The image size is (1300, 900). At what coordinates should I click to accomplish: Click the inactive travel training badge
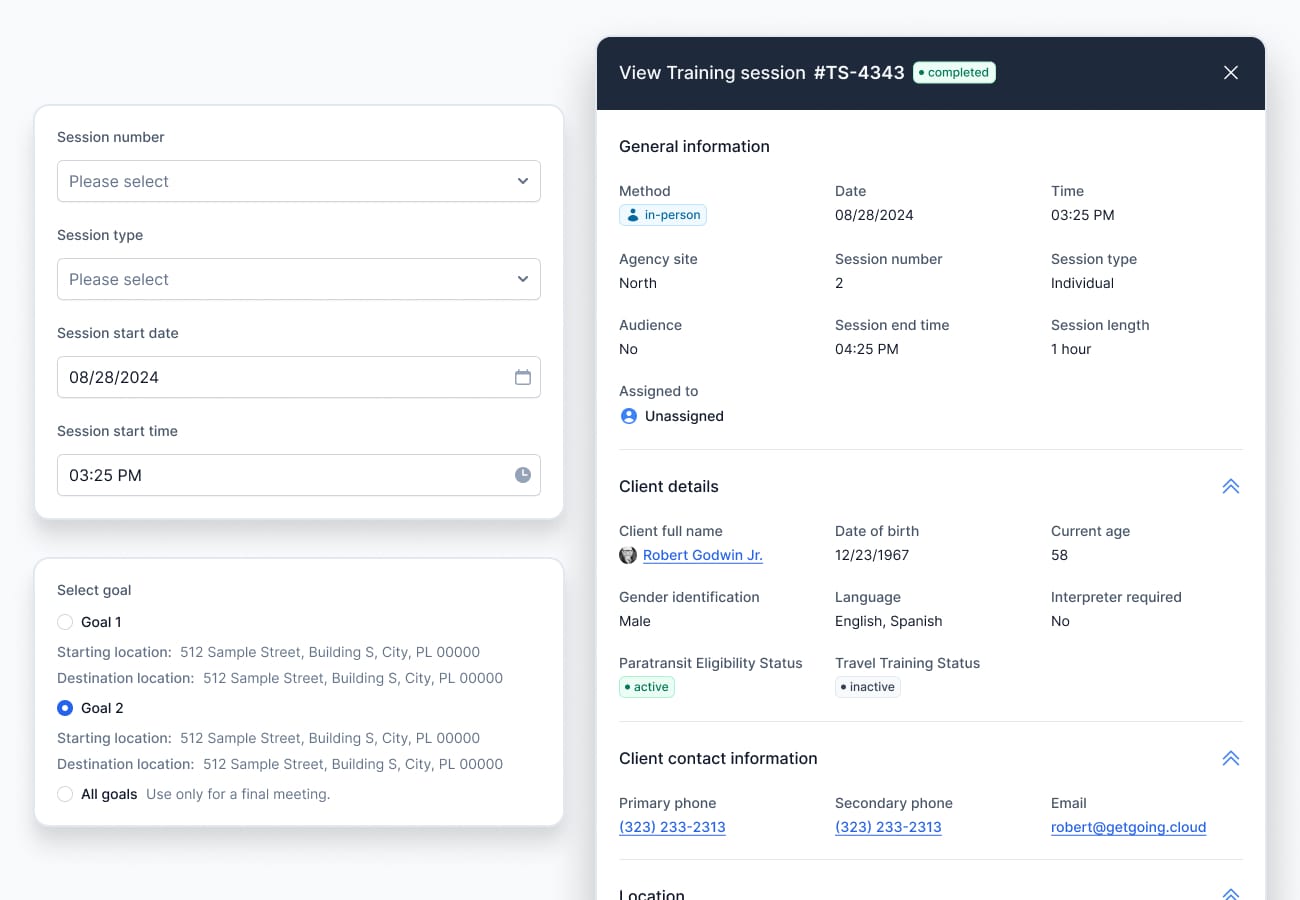(x=868, y=687)
